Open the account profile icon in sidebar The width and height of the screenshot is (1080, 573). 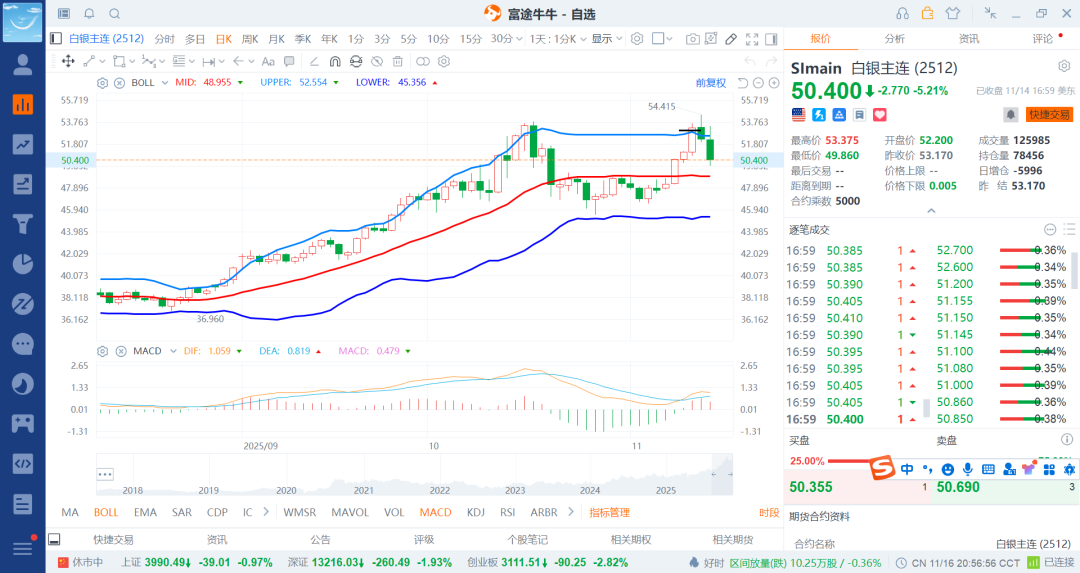pos(23,65)
